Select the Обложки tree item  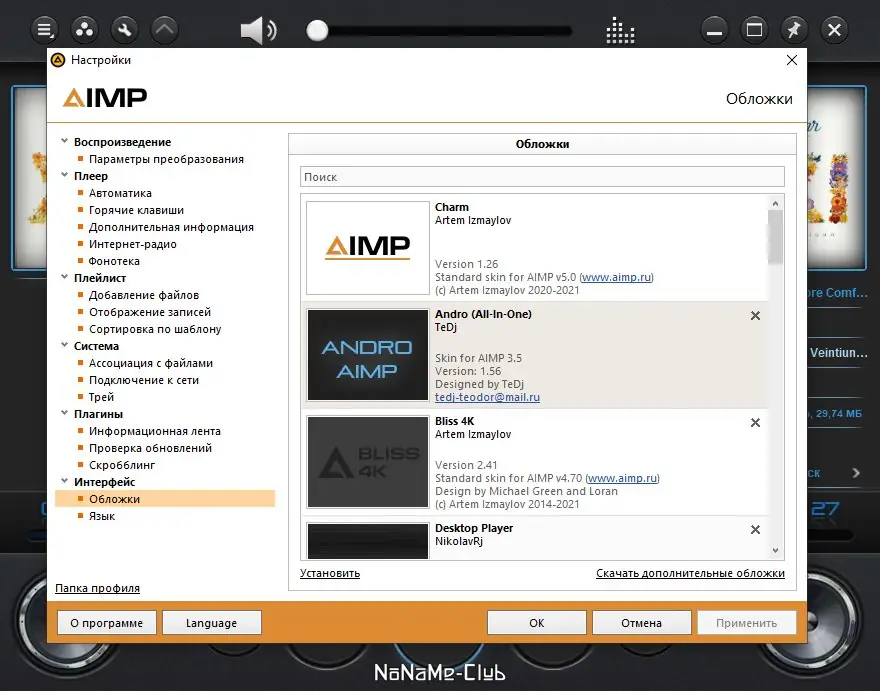click(x=165, y=499)
